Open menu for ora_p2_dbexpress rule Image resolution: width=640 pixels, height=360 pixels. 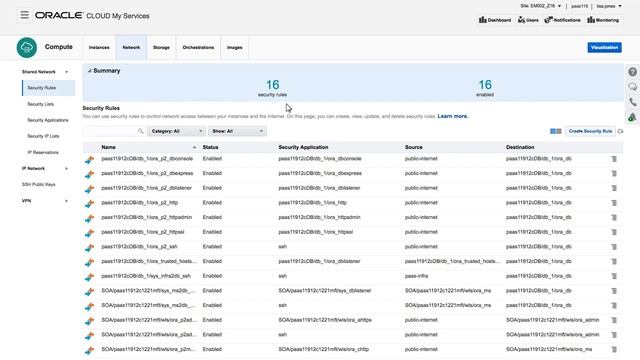[614, 173]
